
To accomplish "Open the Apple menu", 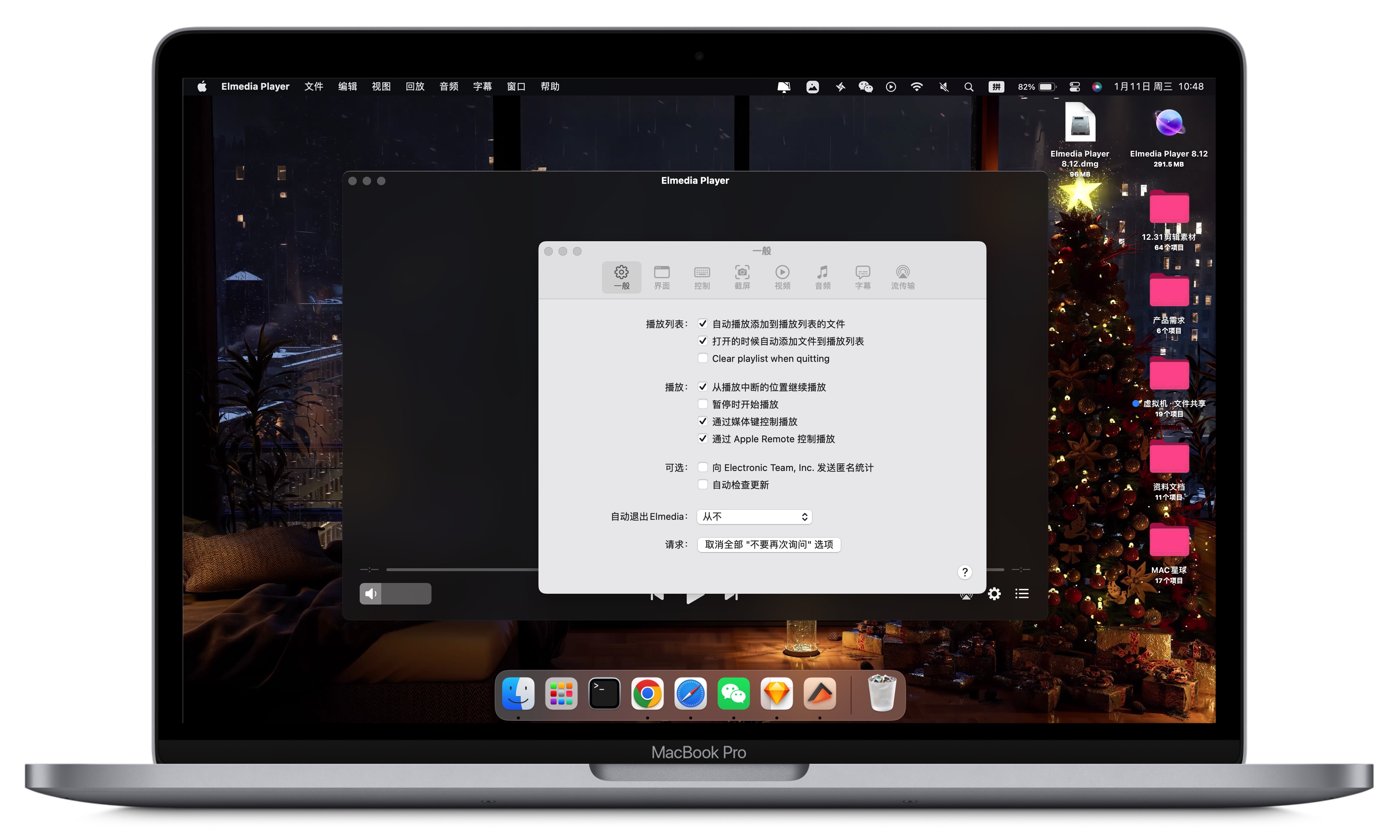I will point(202,87).
